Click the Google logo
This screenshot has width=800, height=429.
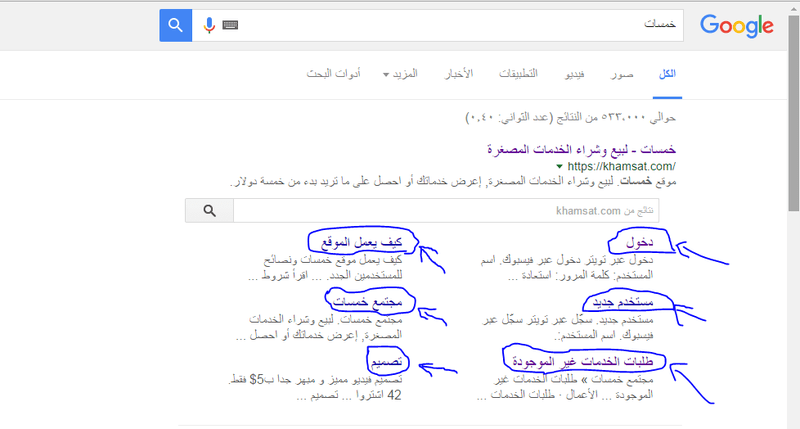coord(737,26)
